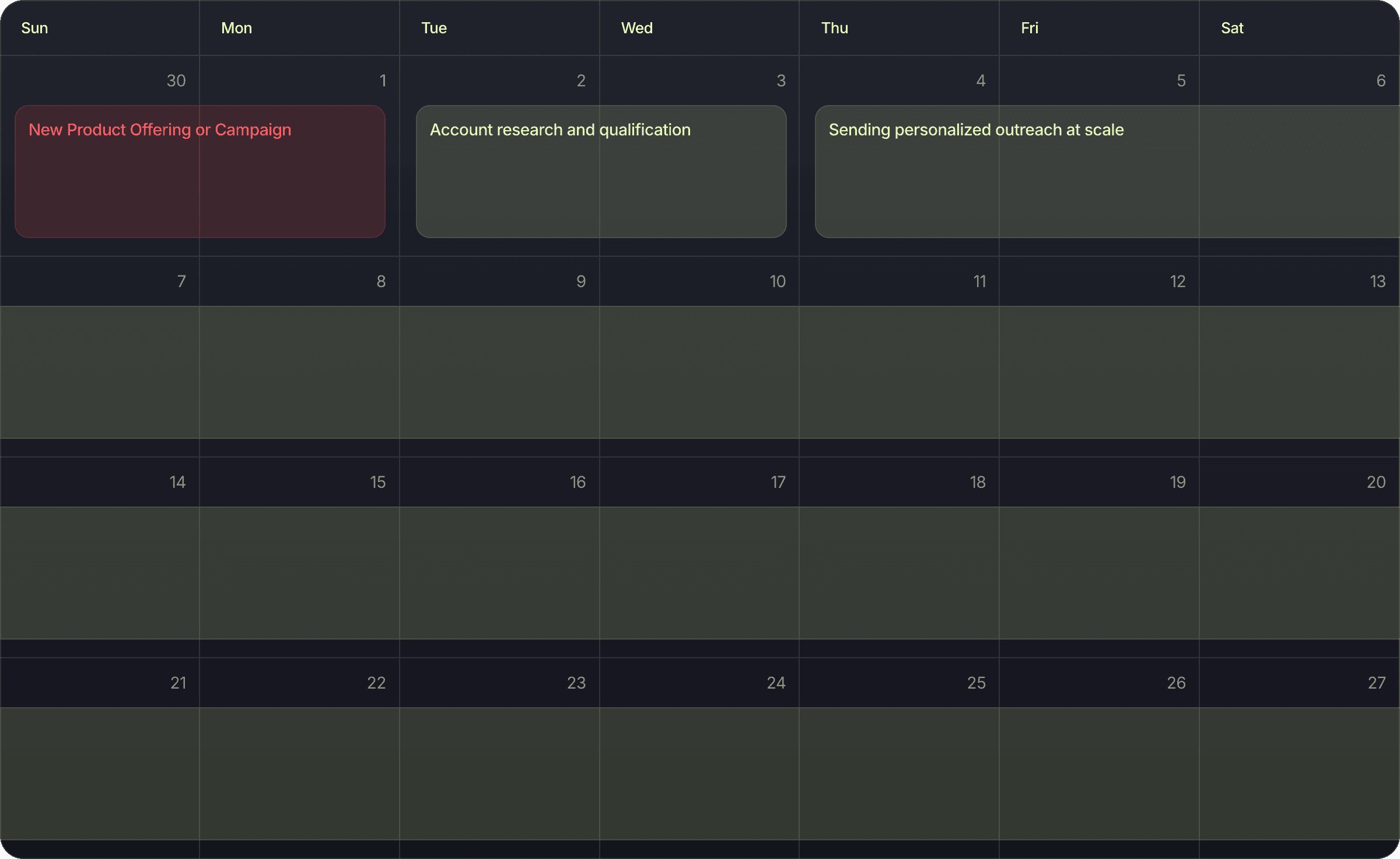Click the Sat column header
Viewport: 1400px width, 859px height.
(x=1232, y=28)
